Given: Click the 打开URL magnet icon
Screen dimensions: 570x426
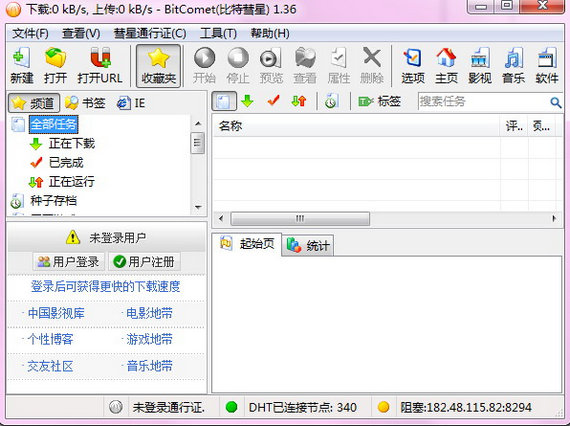Looking at the screenshot, I should [100, 59].
